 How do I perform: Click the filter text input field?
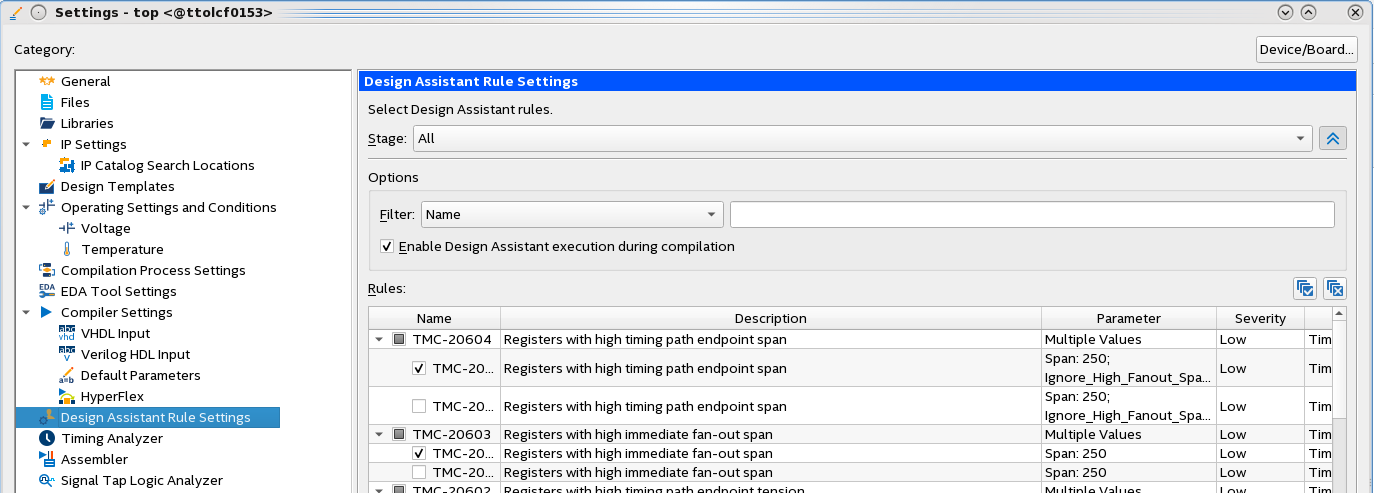tap(1032, 214)
